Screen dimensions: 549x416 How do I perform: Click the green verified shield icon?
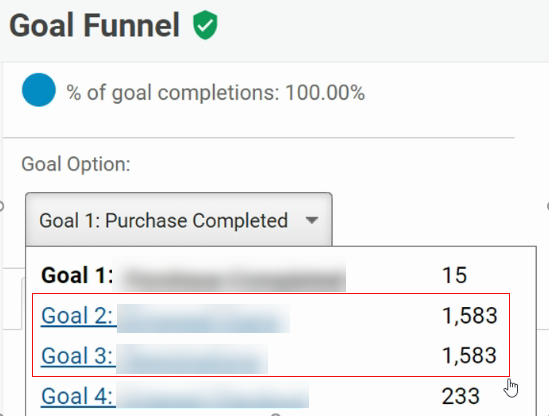click(x=205, y=25)
